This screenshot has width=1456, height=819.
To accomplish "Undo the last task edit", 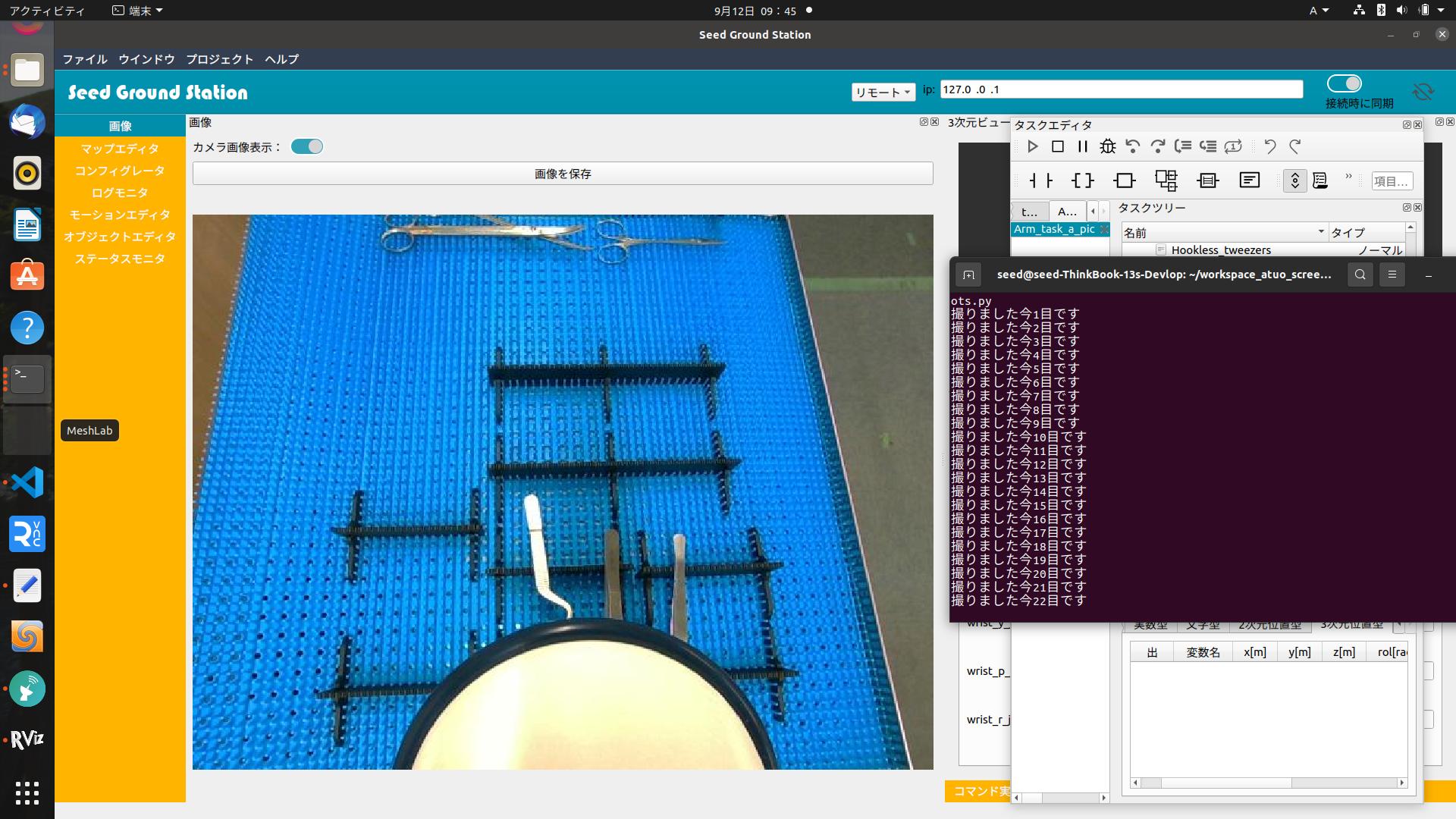I will pos(1270,146).
